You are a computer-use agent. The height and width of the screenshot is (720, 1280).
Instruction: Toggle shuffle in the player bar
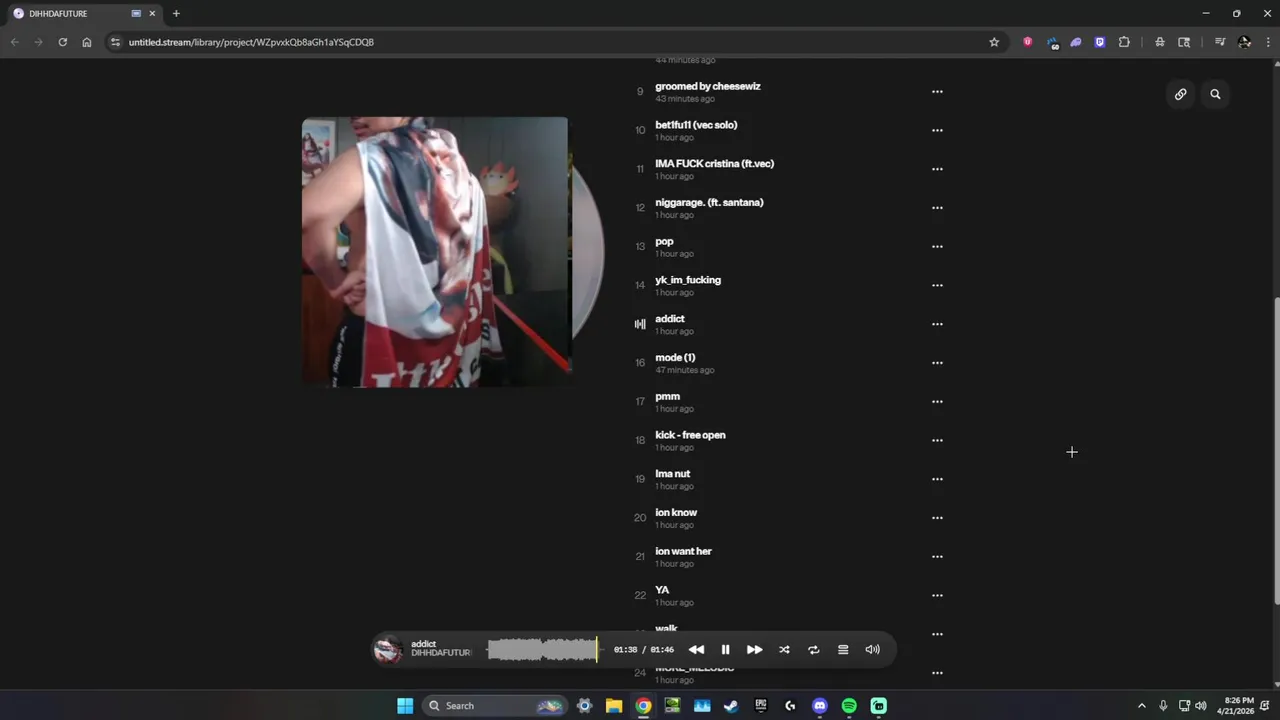[x=784, y=650]
